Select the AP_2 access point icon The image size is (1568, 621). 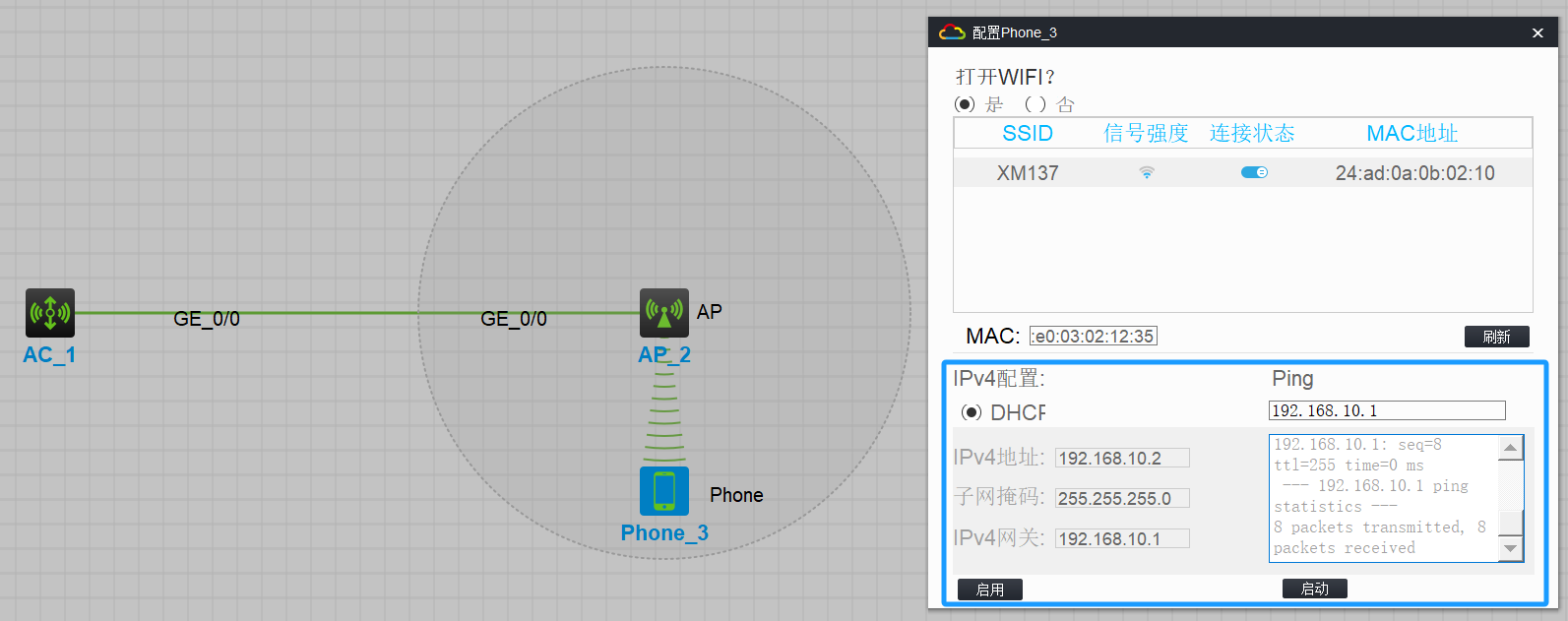pos(664,313)
